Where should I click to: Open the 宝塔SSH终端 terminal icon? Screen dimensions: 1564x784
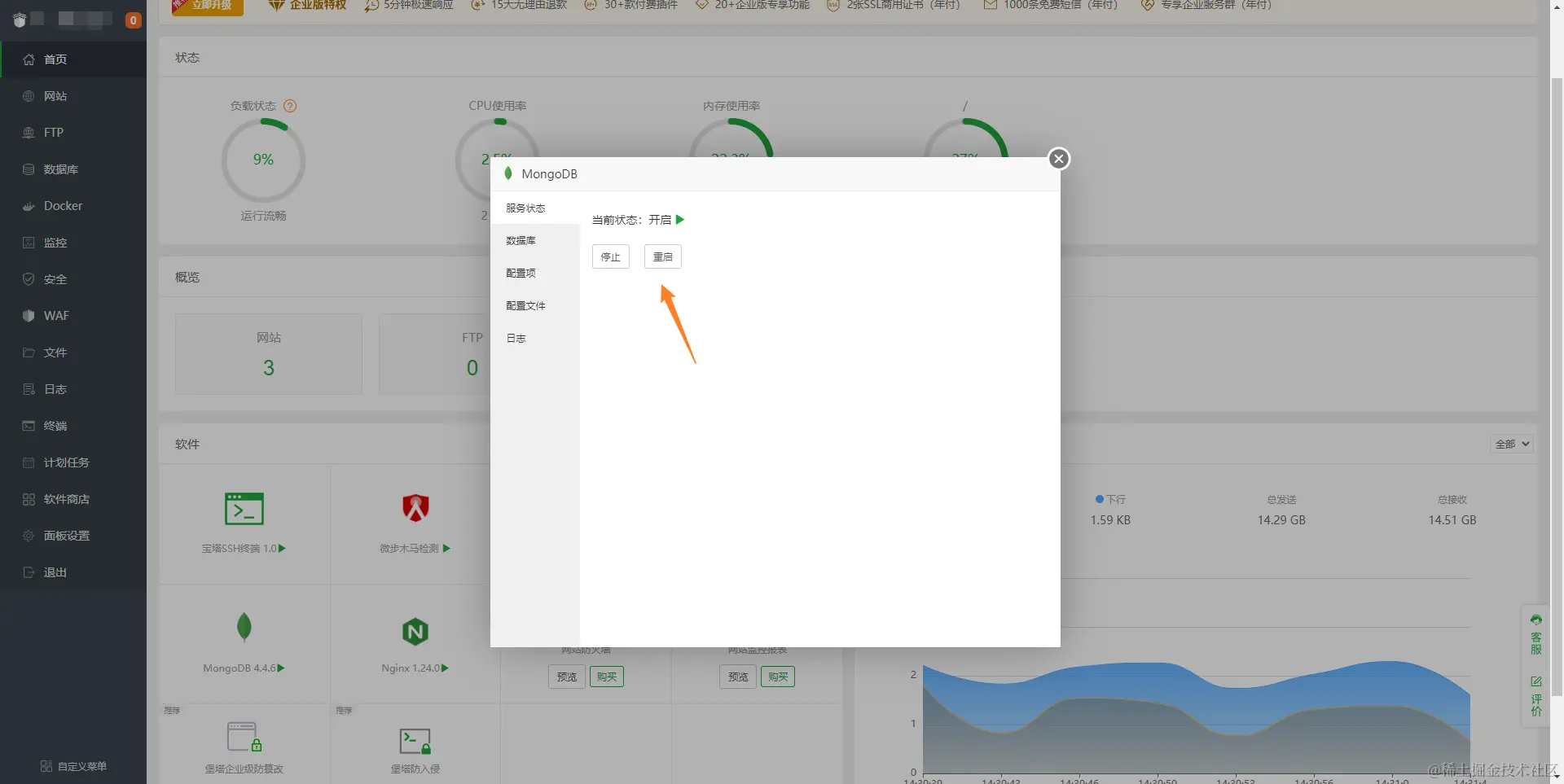click(244, 509)
